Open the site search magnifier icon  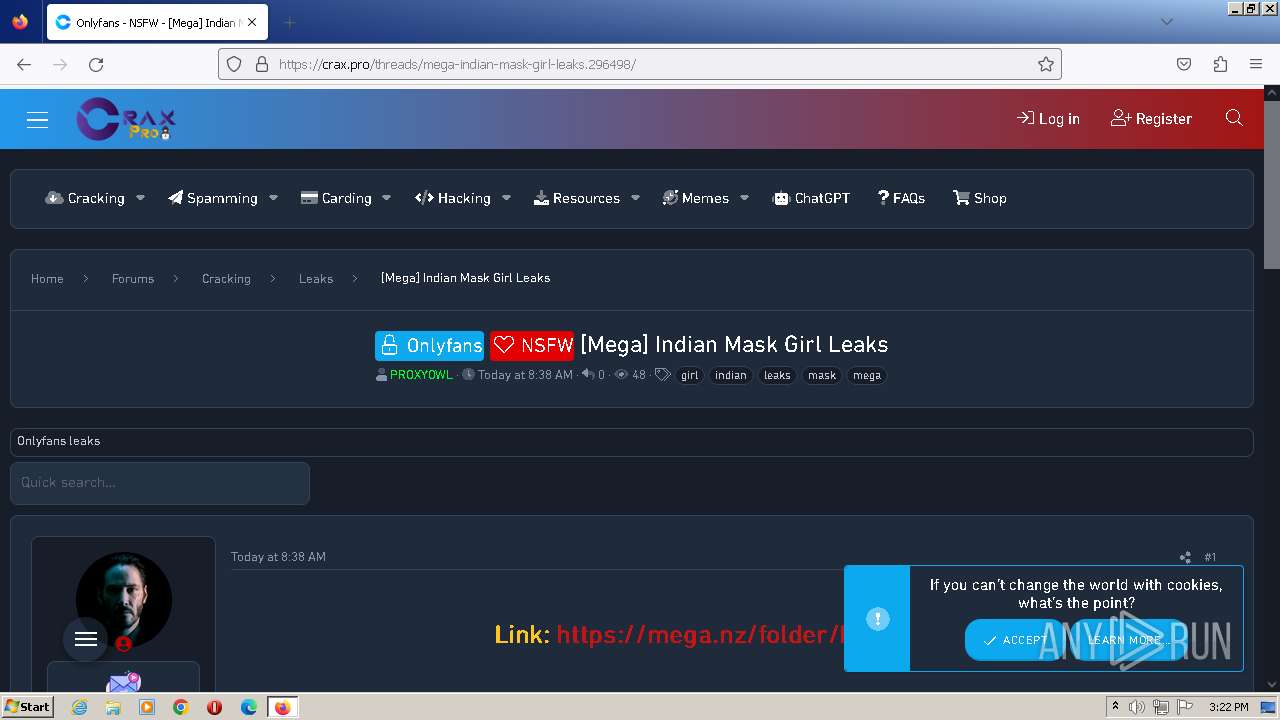(1234, 118)
